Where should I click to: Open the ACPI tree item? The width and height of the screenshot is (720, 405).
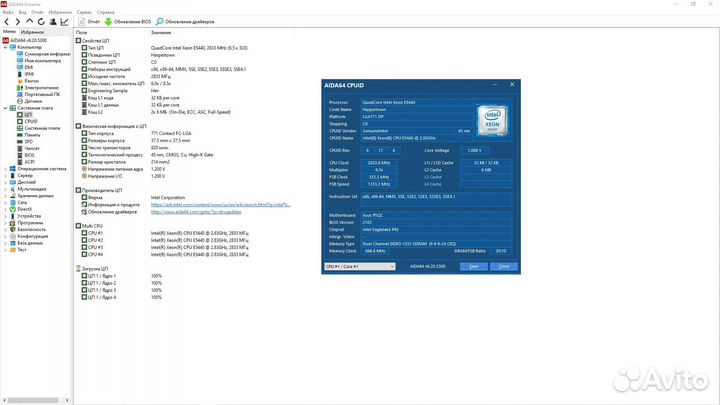pyautogui.click(x=26, y=162)
